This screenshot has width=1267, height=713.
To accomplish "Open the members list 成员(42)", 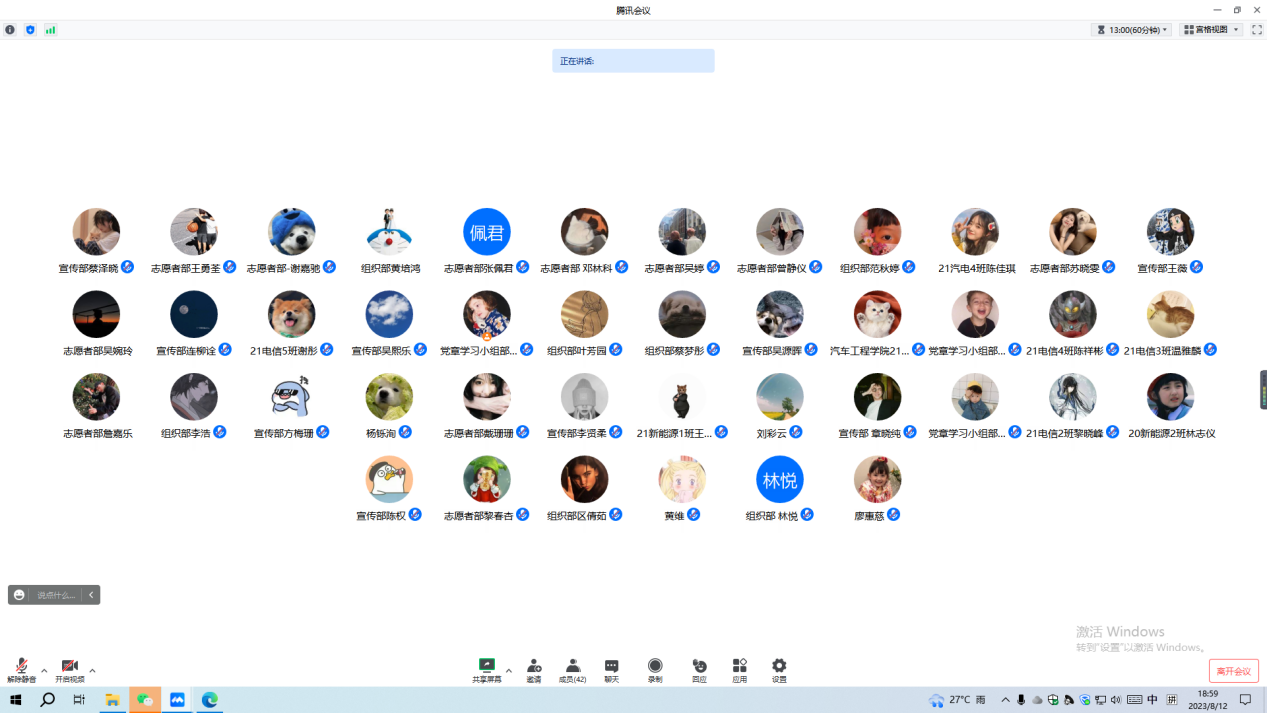I will point(572,668).
